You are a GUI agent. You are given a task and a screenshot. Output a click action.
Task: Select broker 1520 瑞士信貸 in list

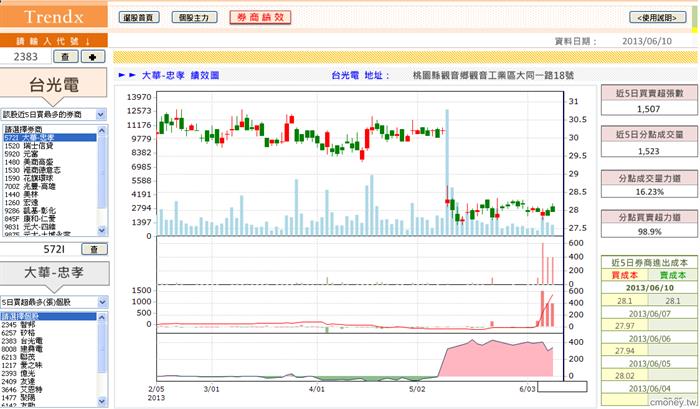(x=50, y=146)
